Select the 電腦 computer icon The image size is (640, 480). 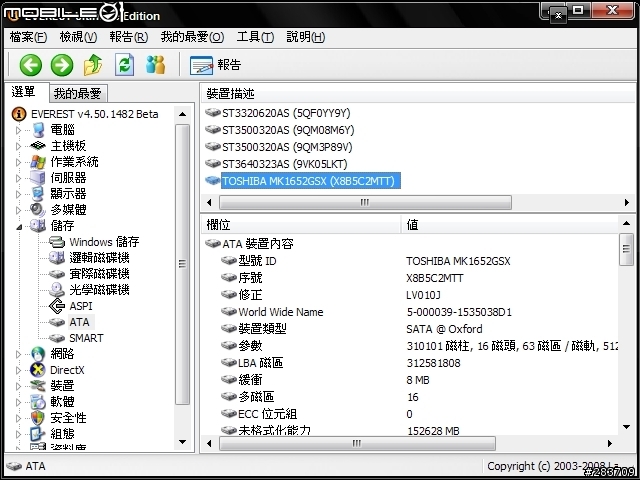click(38, 130)
